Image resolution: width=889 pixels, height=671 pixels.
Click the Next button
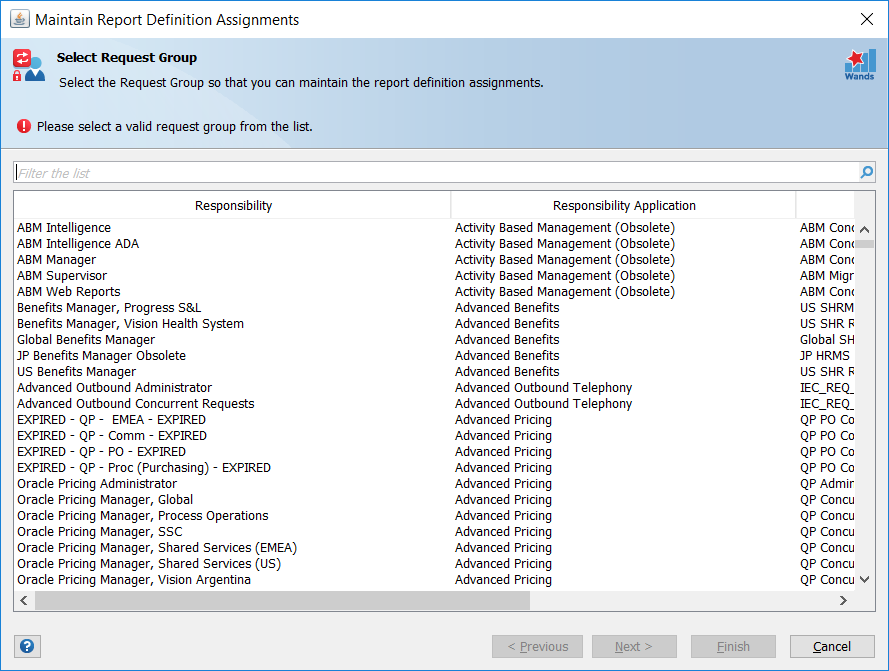[x=634, y=646]
